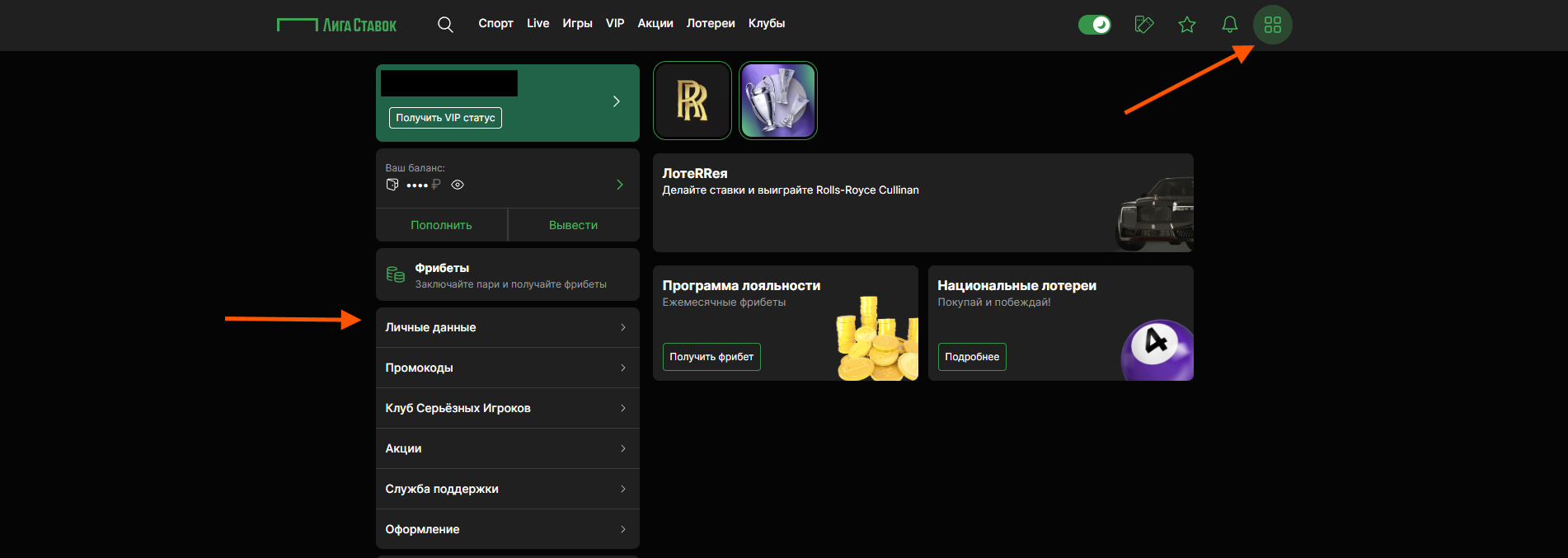This screenshot has height=558, width=1568.
Task: Open Служба поддержки row
Action: [x=507, y=489]
